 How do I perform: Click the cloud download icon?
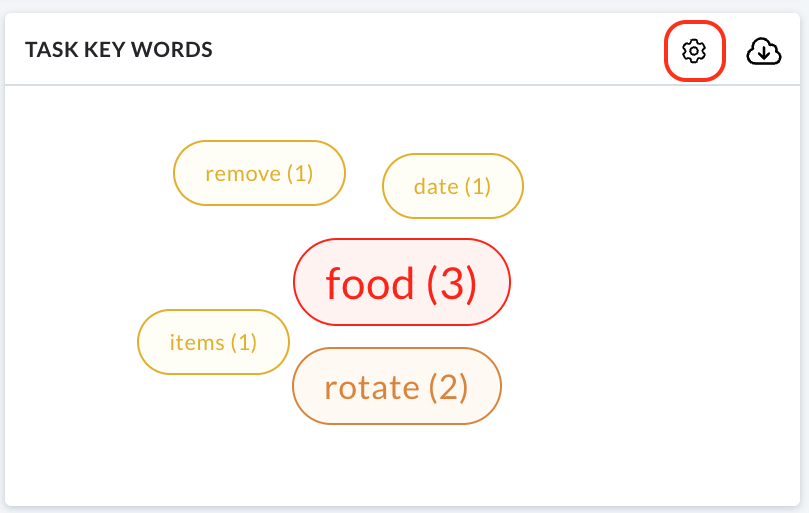coord(764,51)
